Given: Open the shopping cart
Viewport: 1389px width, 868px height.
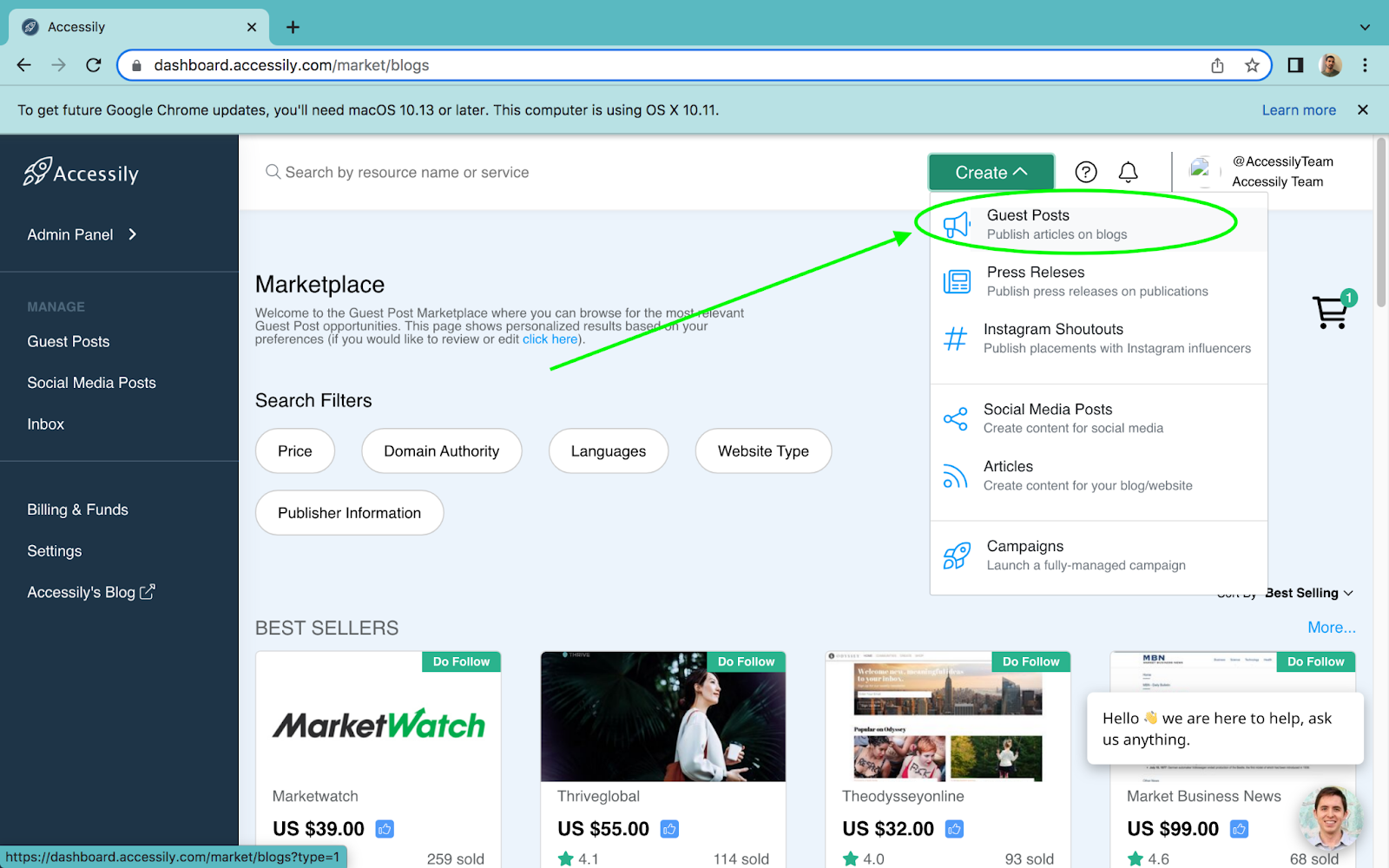Looking at the screenshot, I should 1331,312.
